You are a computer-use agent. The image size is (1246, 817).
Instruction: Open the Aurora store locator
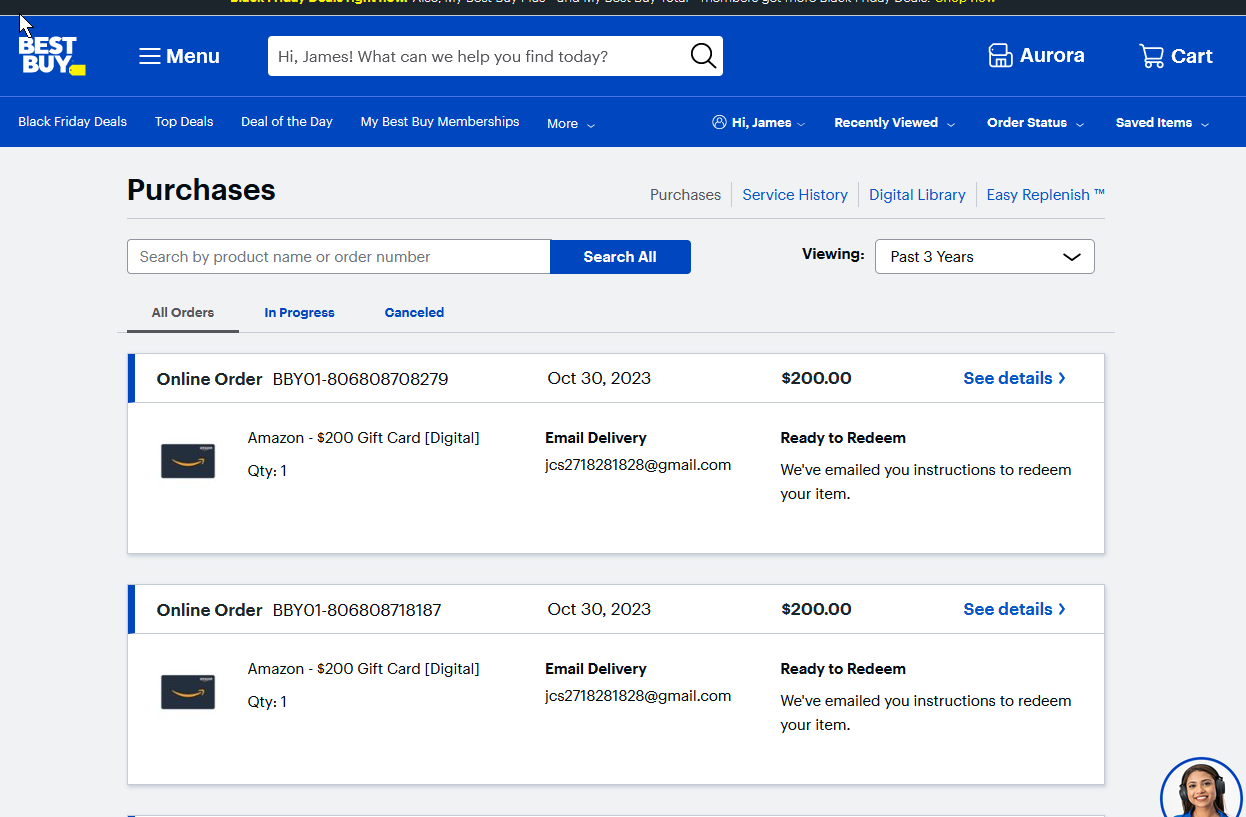pos(1036,56)
